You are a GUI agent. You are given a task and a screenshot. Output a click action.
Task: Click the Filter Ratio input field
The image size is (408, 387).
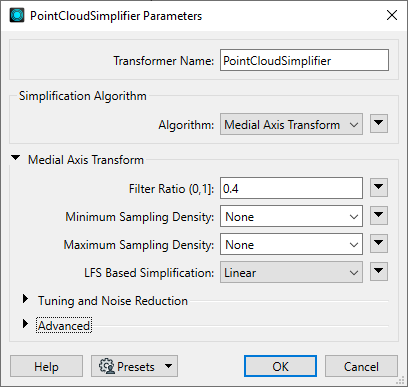pos(291,188)
